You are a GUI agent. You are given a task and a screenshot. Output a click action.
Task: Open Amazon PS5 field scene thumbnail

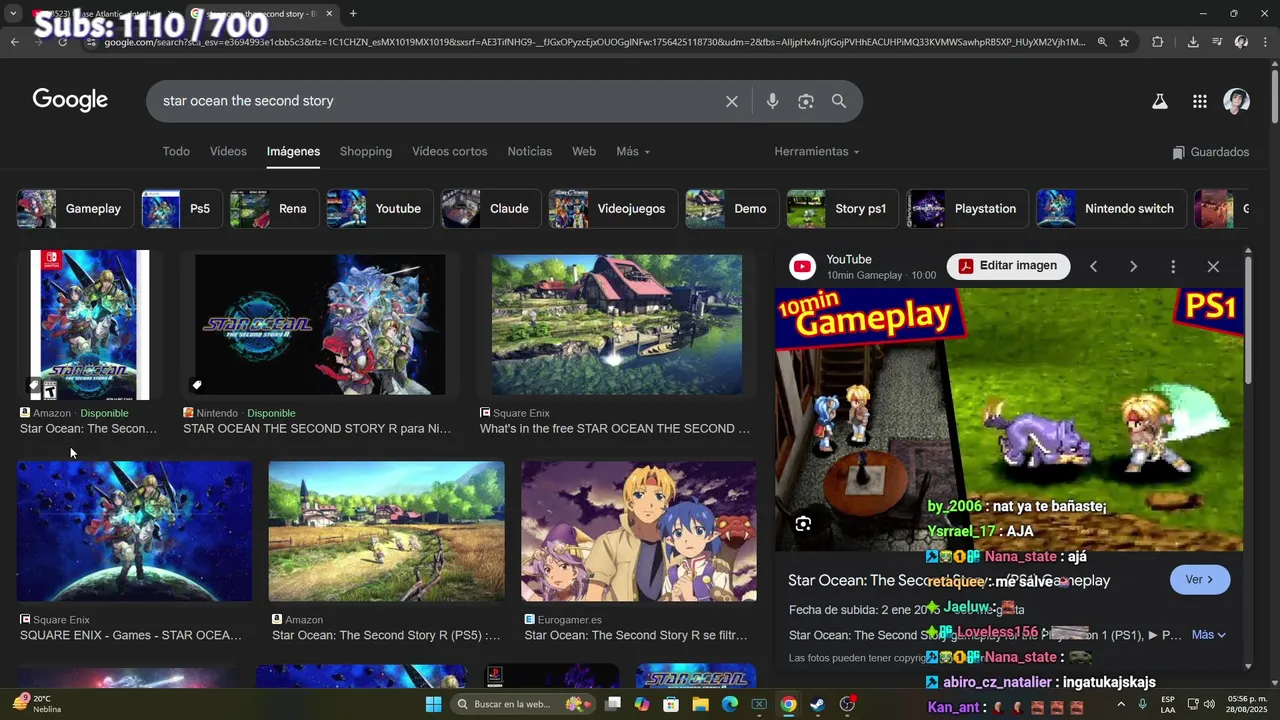(x=386, y=531)
